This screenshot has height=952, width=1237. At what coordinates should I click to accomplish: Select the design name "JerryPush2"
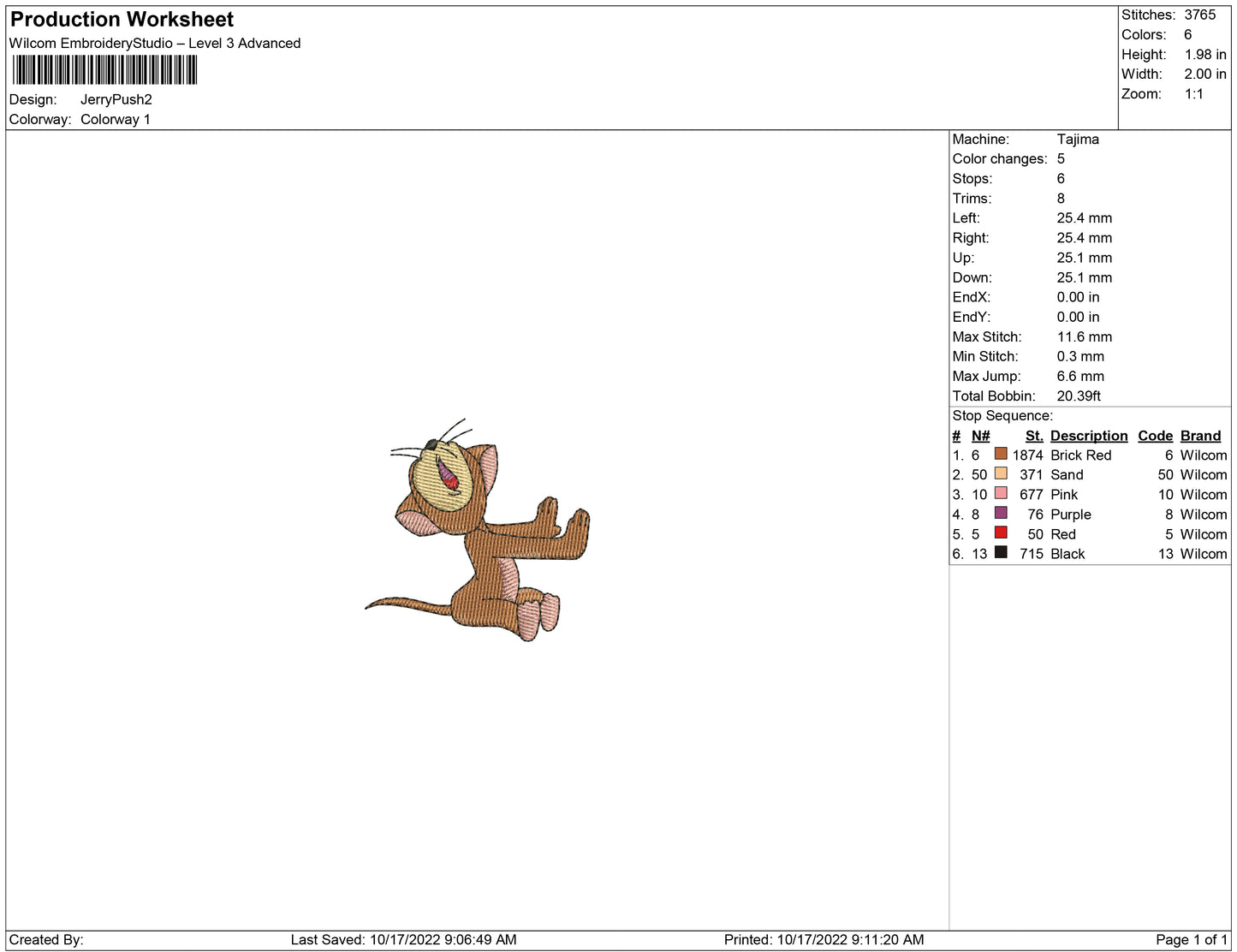coord(116,99)
